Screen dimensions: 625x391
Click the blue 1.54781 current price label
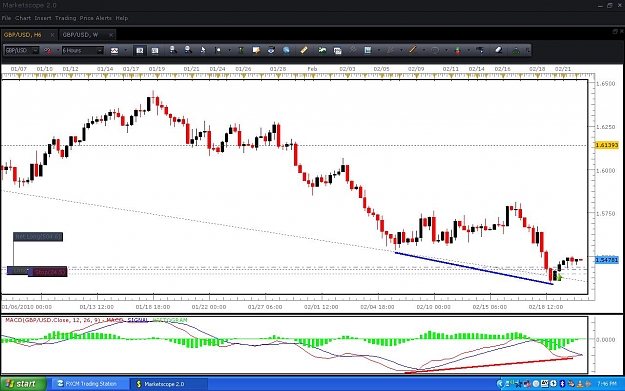606,260
